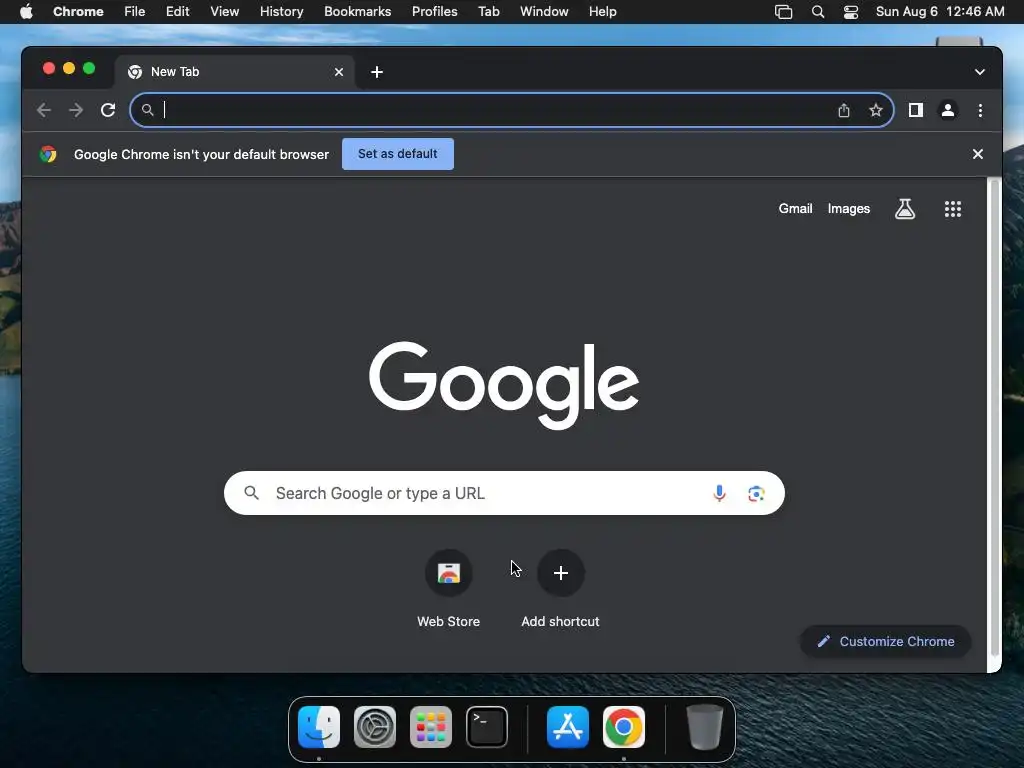The image size is (1024, 768).
Task: Open the Google apps grid
Action: click(953, 209)
